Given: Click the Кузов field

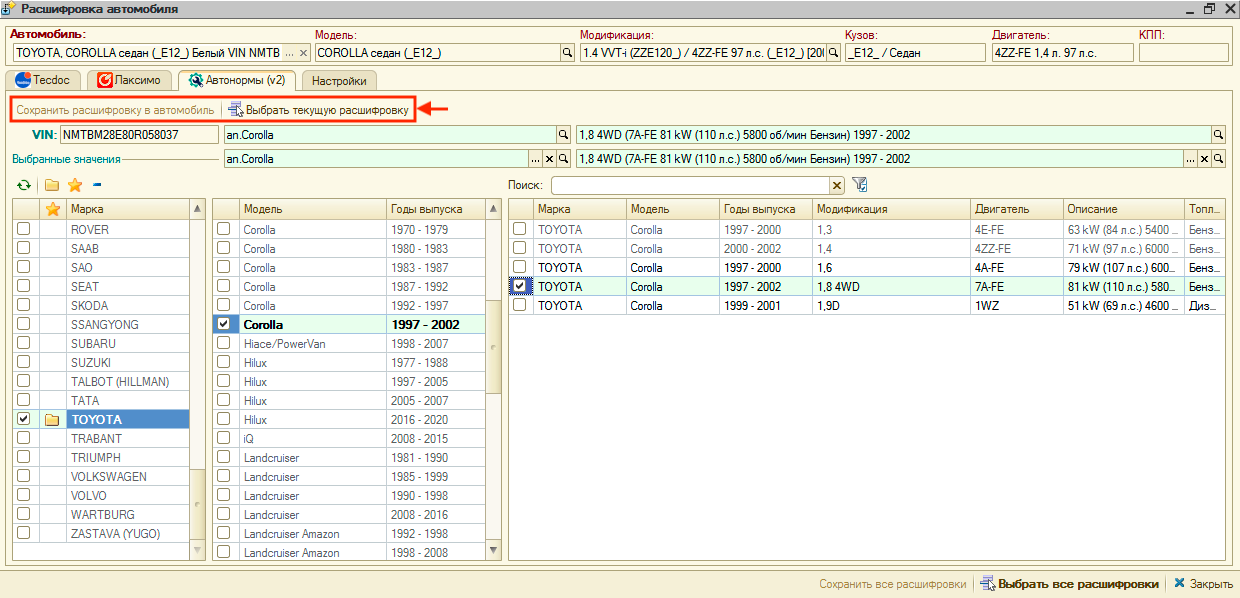Looking at the screenshot, I should point(915,52).
